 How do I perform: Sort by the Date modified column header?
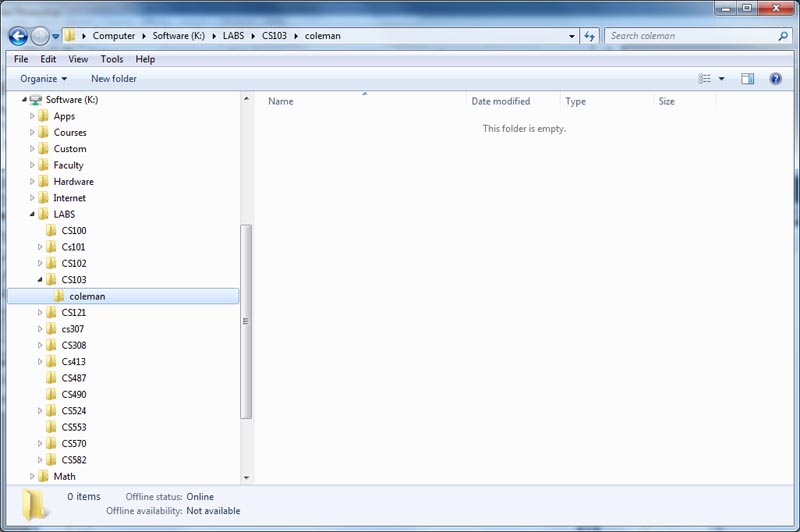click(501, 101)
